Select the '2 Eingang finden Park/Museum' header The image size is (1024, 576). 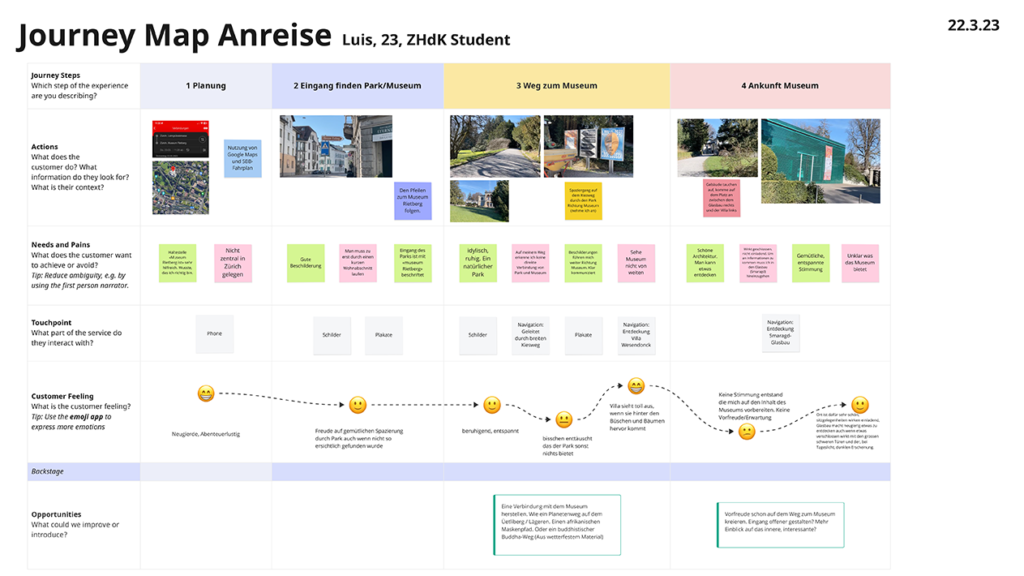[357, 86]
